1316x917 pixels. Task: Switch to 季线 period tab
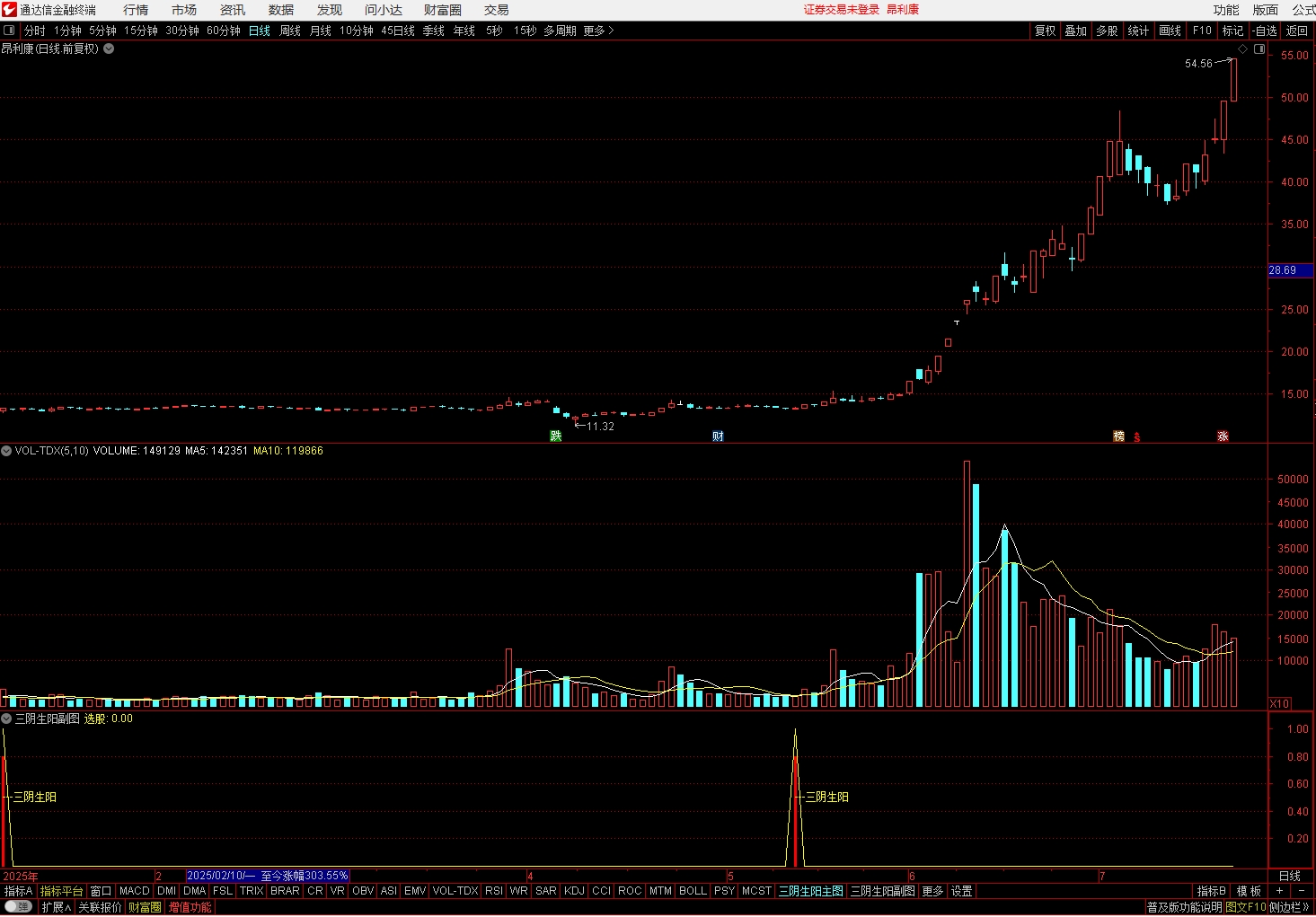point(434,31)
